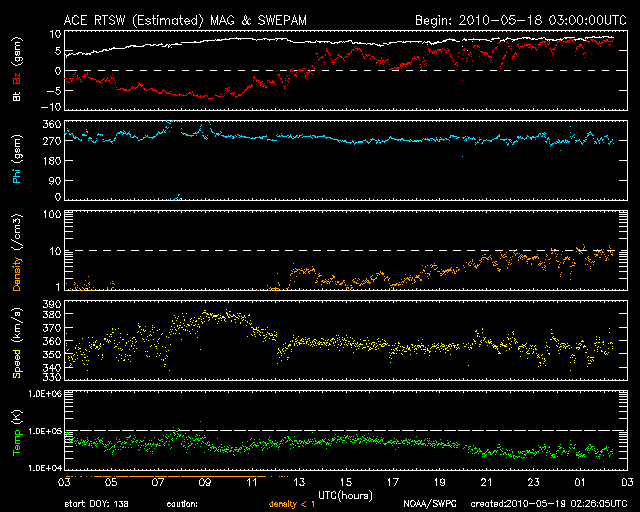Click the '01' hour tick label
640x512 pixels.
[580, 482]
